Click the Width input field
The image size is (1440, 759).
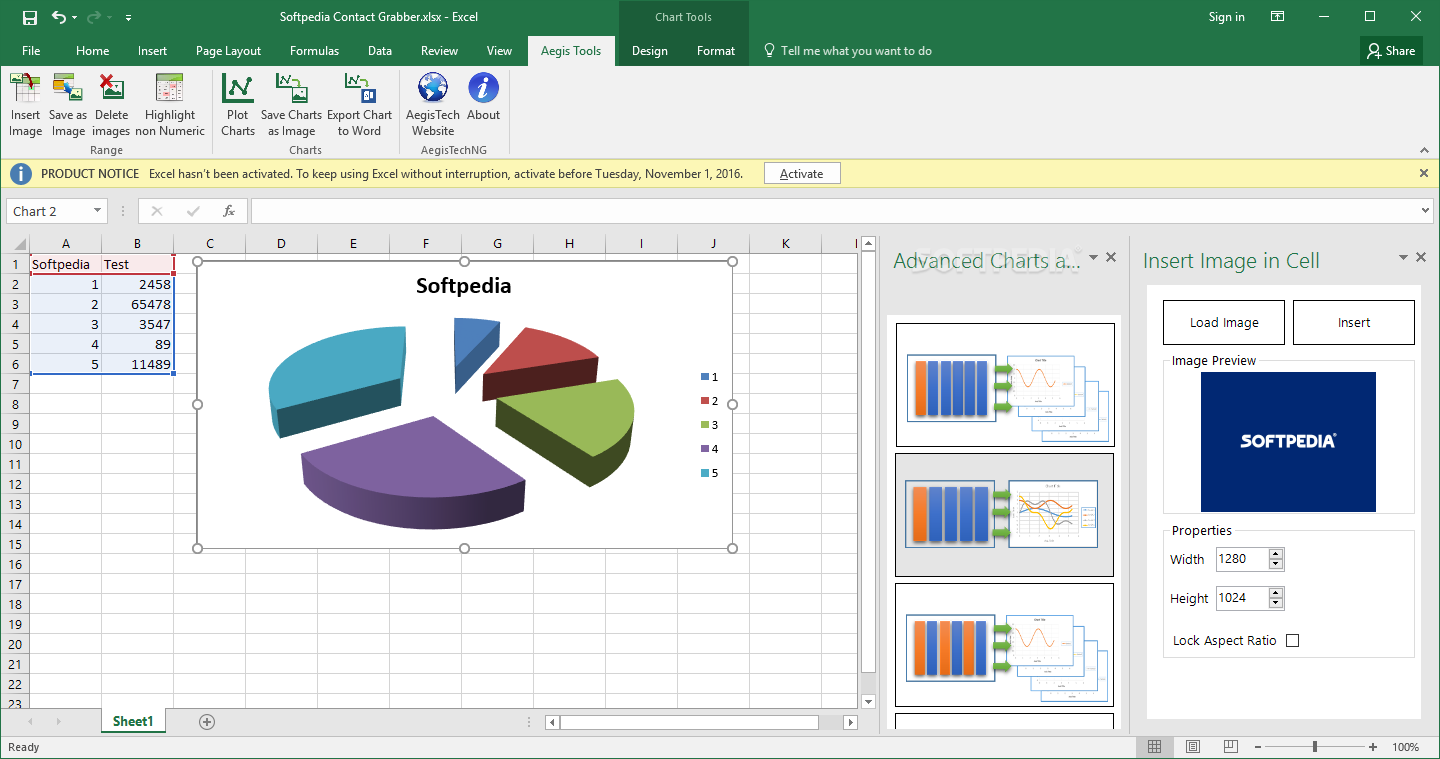point(1241,559)
